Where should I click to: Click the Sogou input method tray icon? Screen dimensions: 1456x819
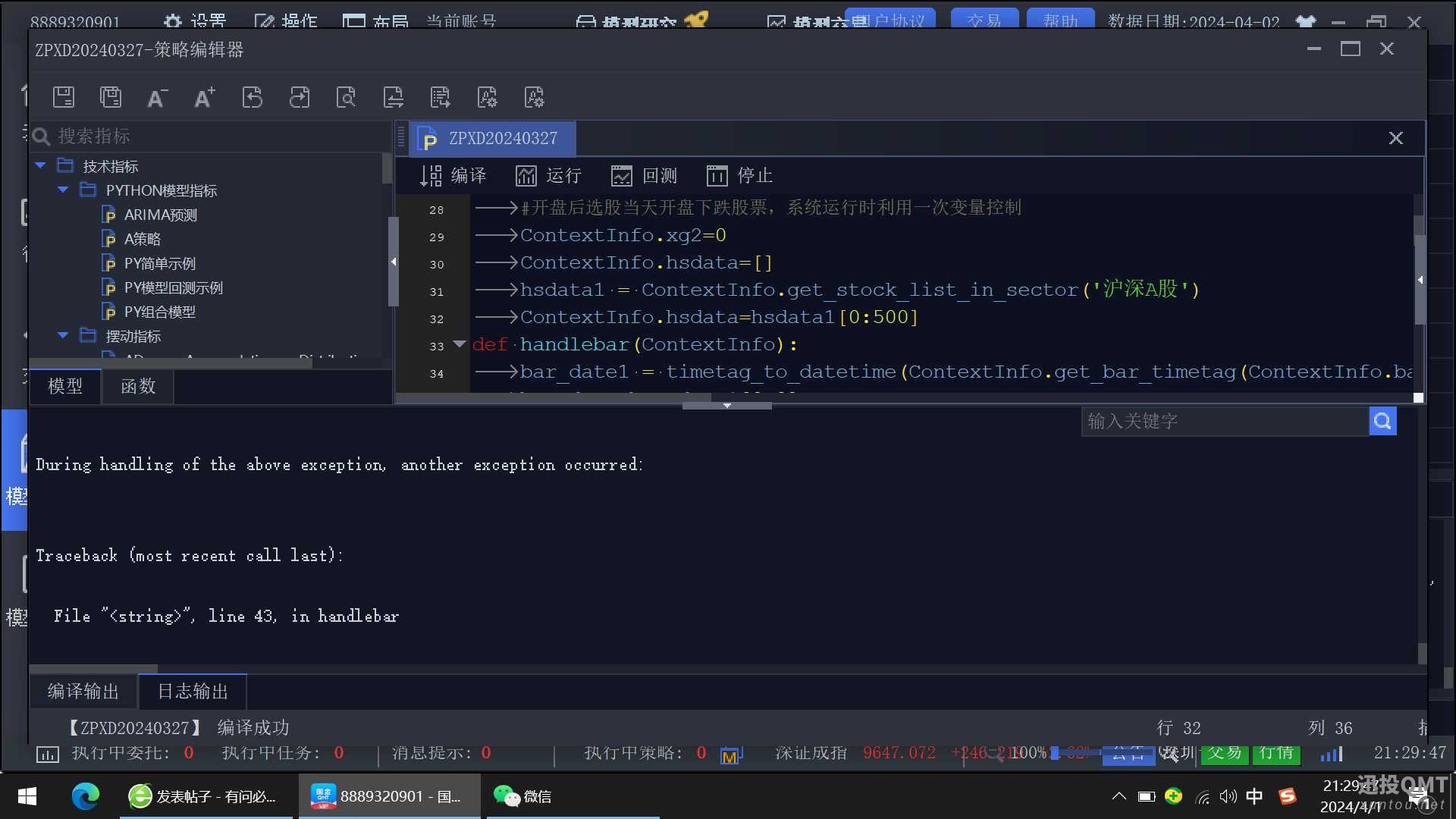(x=1287, y=796)
